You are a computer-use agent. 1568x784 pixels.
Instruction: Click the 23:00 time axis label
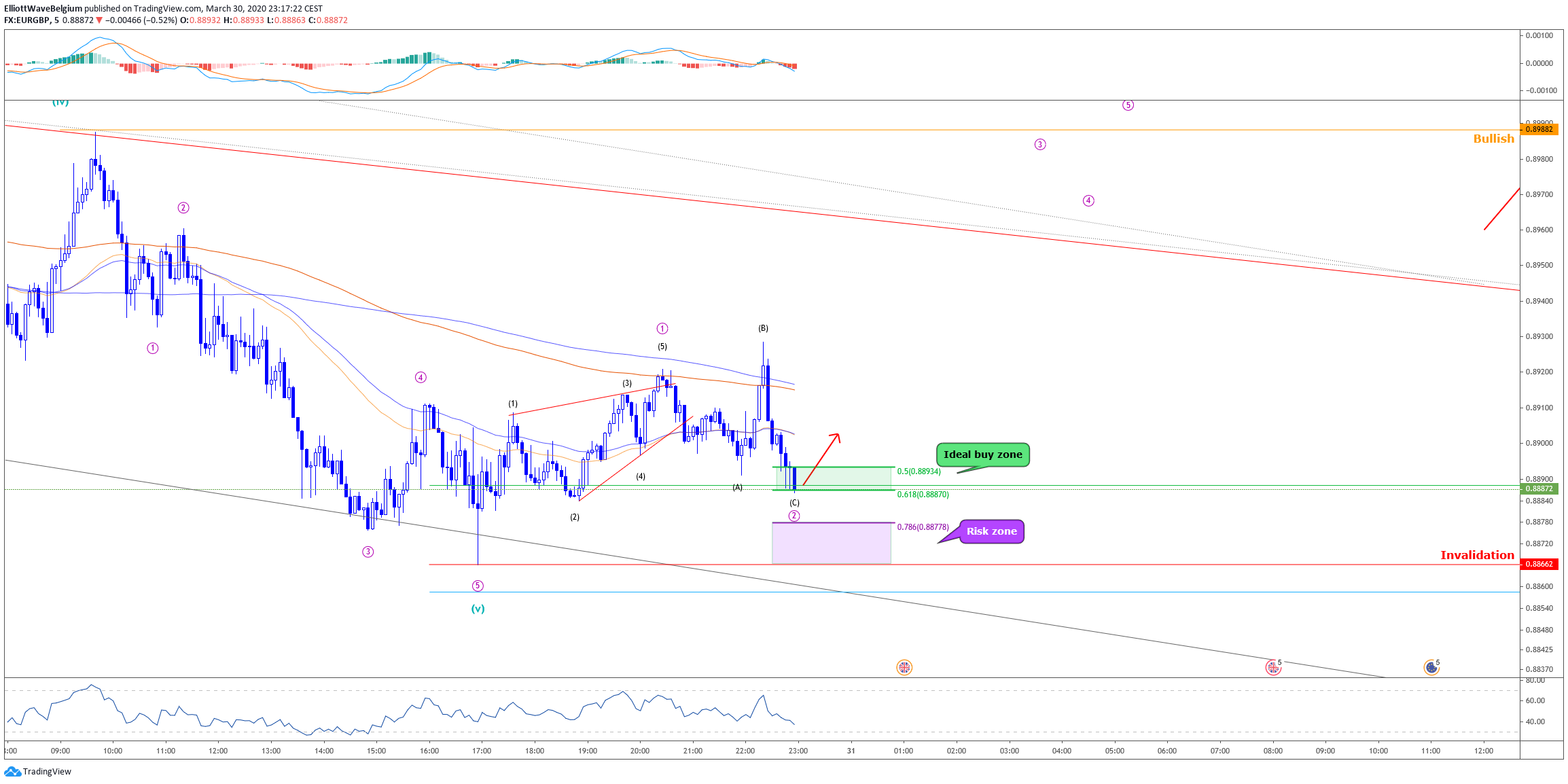(x=798, y=751)
